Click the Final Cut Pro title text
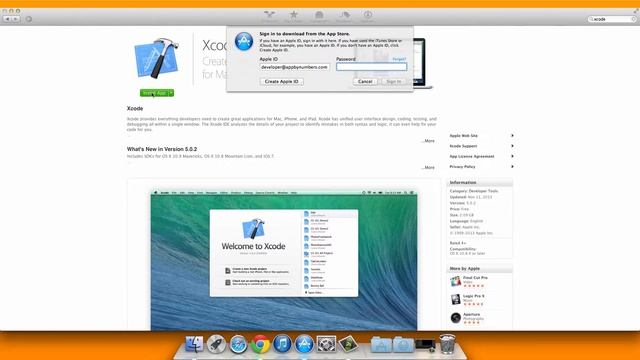Viewport: 640px width, 360px height. click(476, 278)
